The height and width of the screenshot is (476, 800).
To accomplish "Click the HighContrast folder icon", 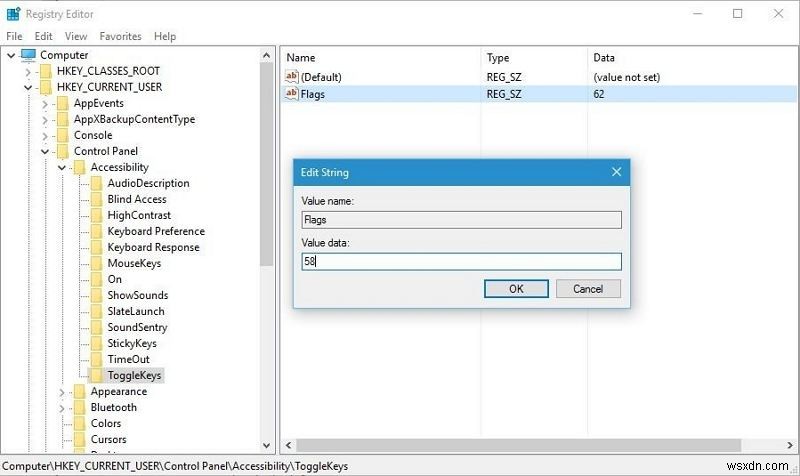I will (x=96, y=215).
